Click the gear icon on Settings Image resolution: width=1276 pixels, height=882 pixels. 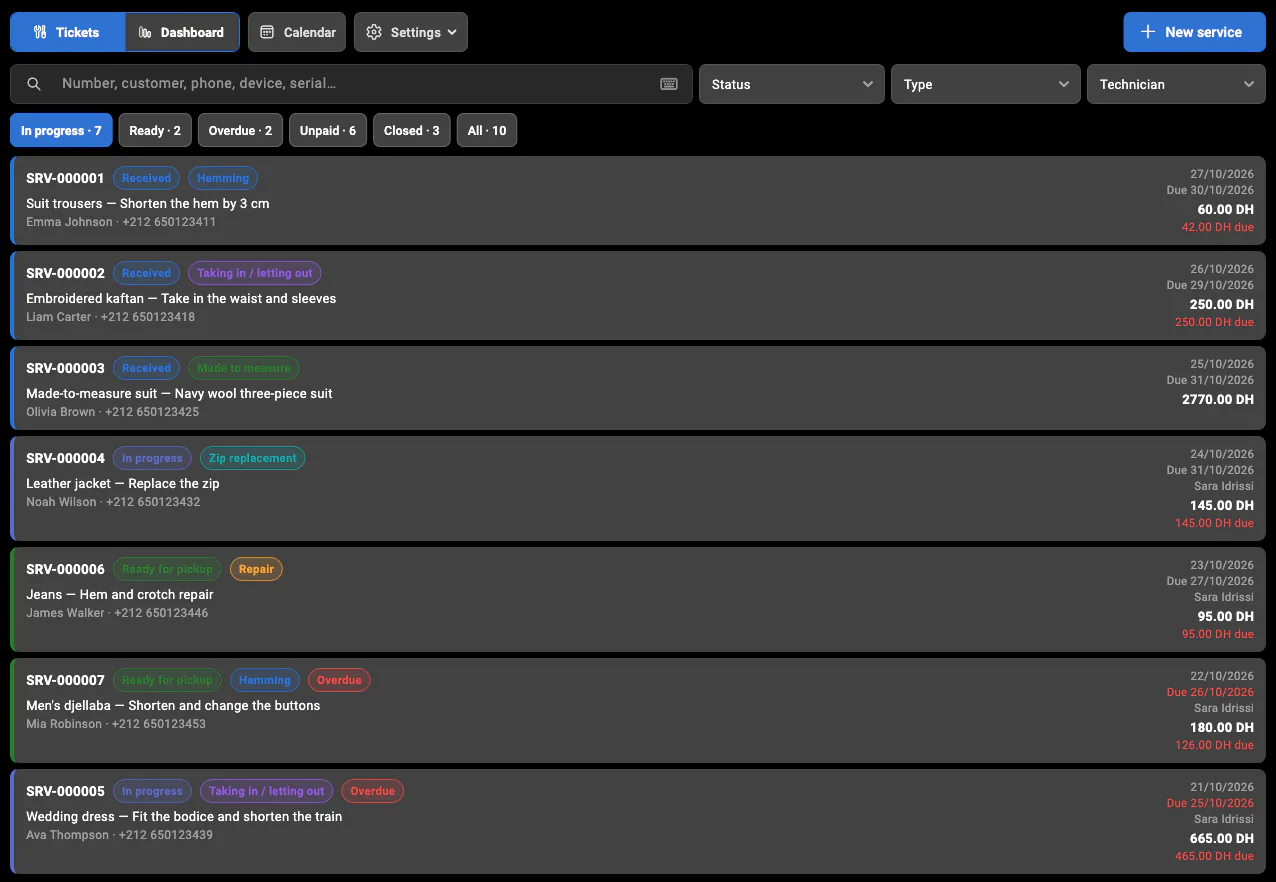tap(374, 32)
